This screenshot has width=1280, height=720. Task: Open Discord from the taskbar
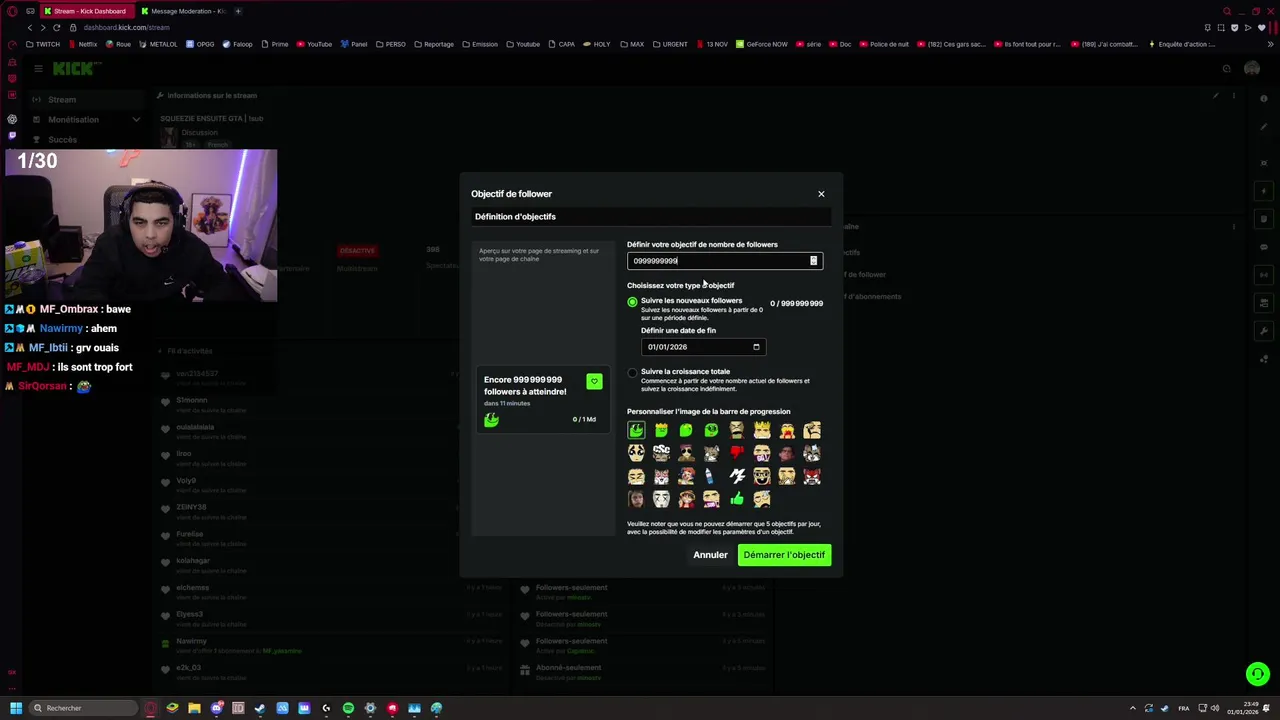[216, 708]
